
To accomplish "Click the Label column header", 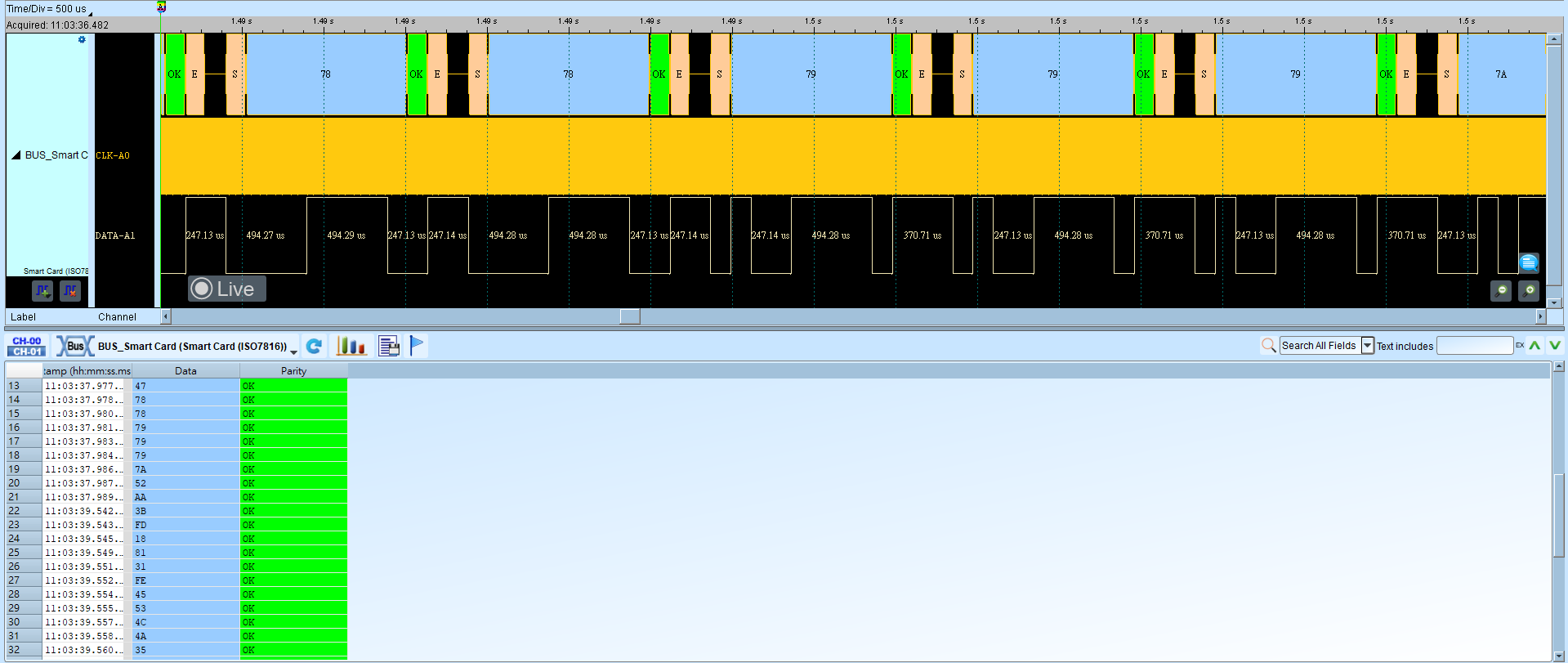I will 24,317.
